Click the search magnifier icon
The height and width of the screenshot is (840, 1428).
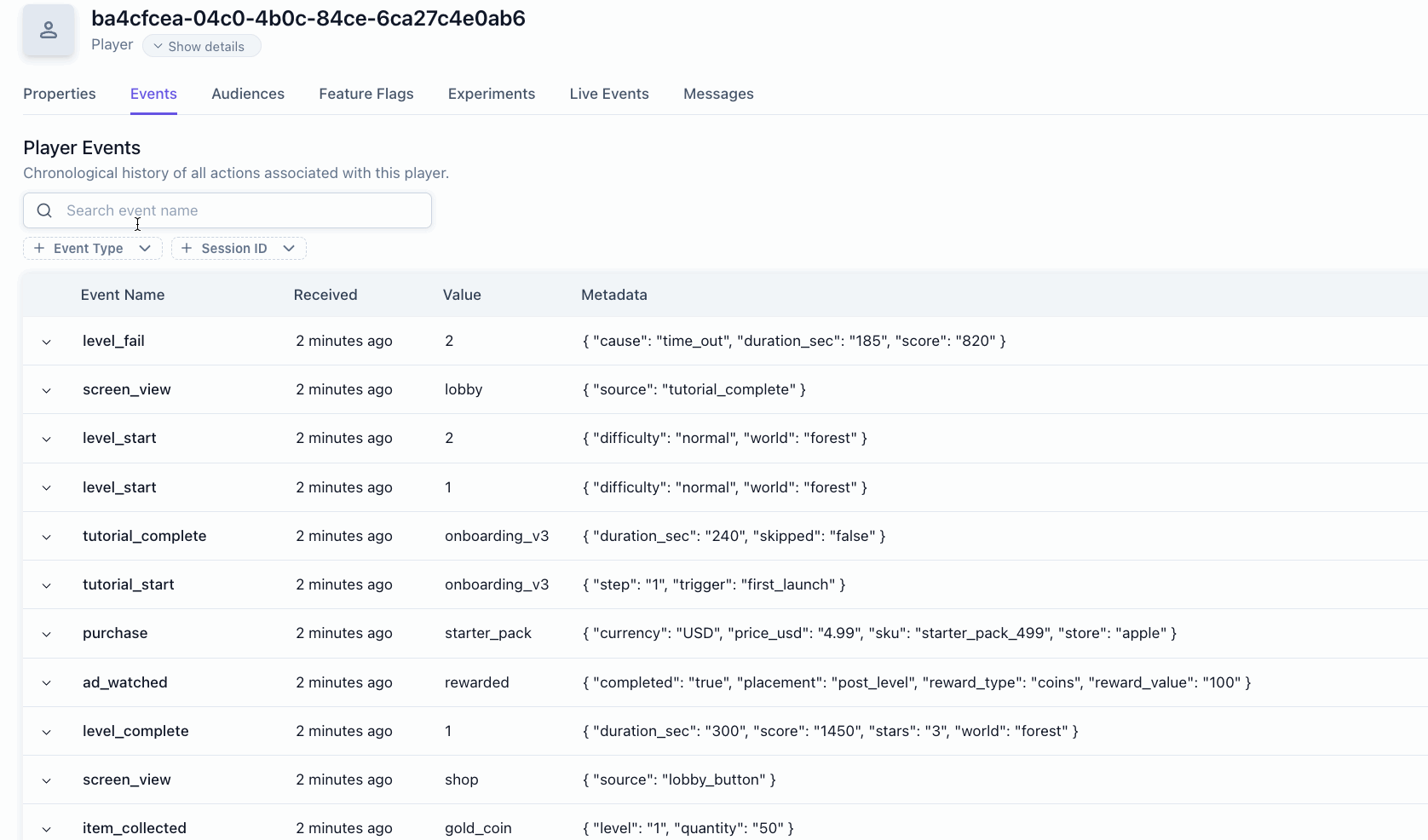coord(45,210)
